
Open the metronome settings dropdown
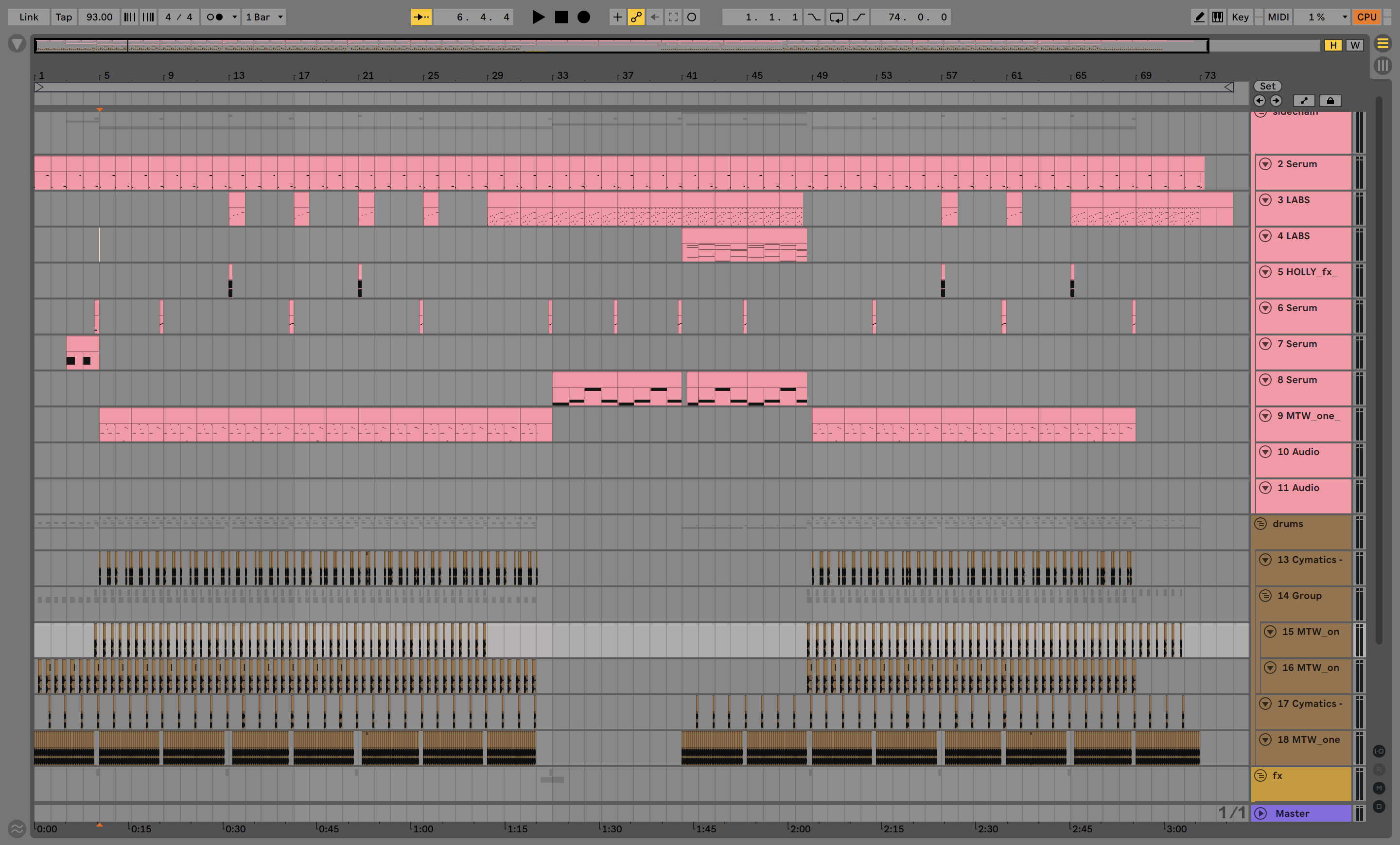pos(234,17)
